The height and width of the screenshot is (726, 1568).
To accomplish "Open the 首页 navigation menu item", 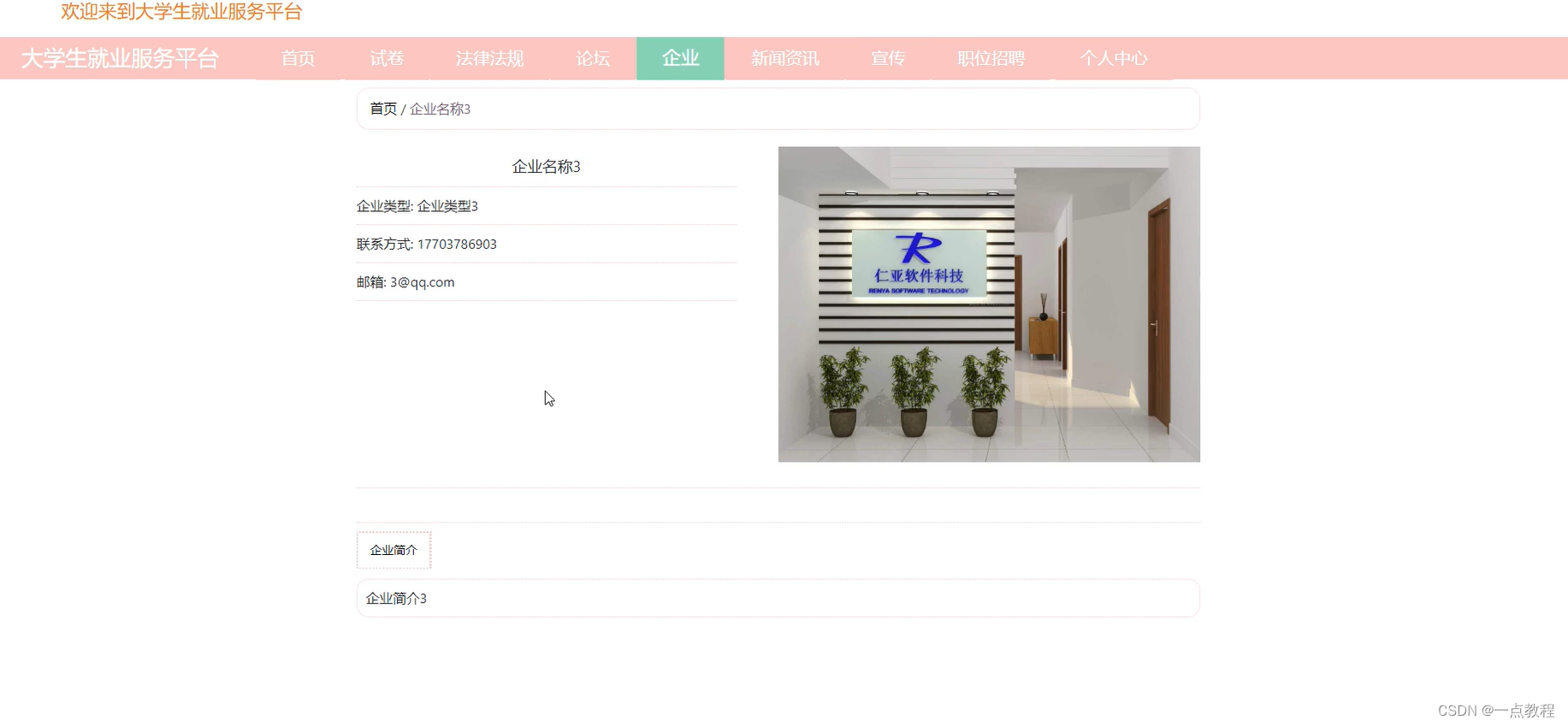I will [298, 58].
